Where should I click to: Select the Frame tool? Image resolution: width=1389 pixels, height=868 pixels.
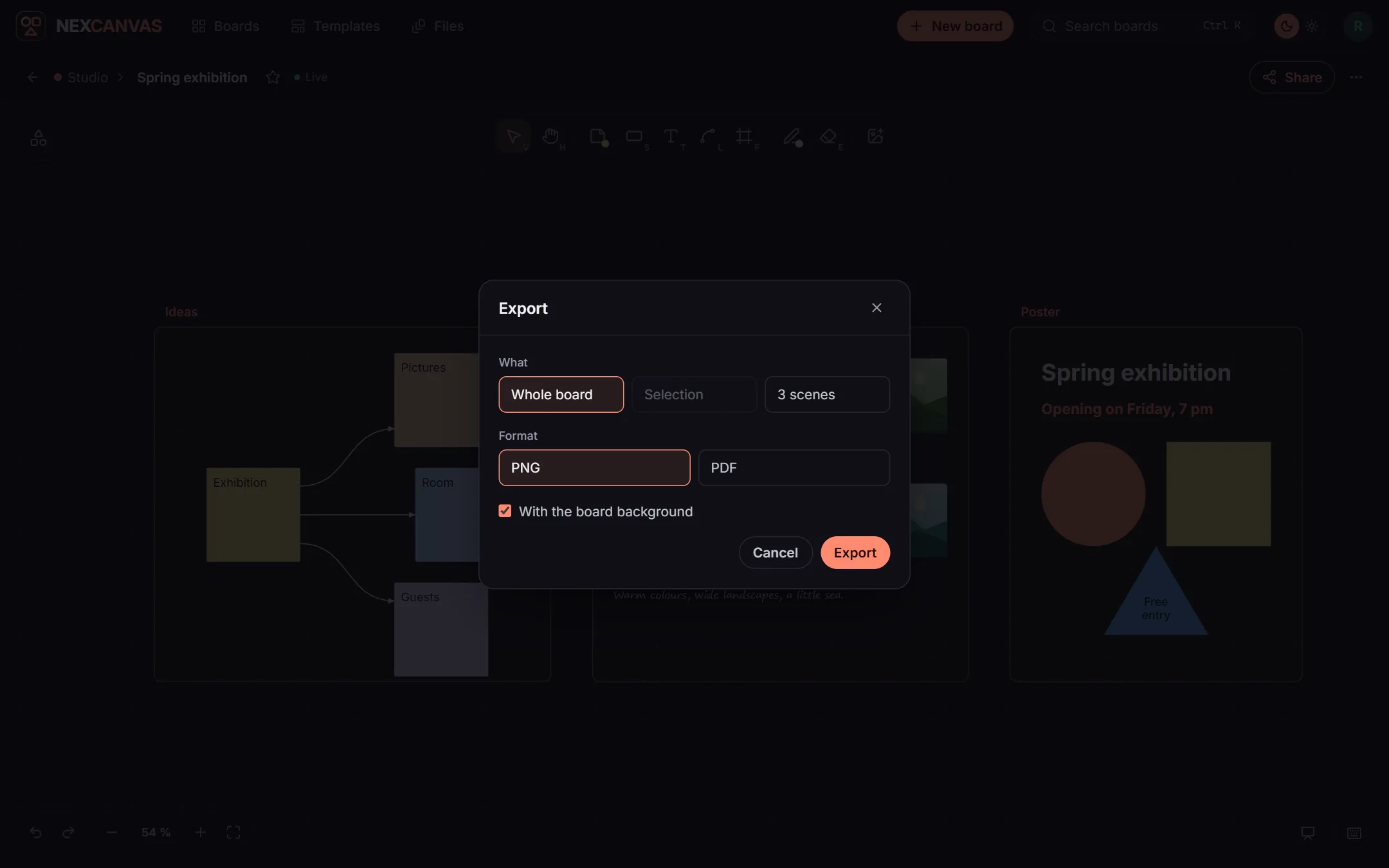pos(745,136)
